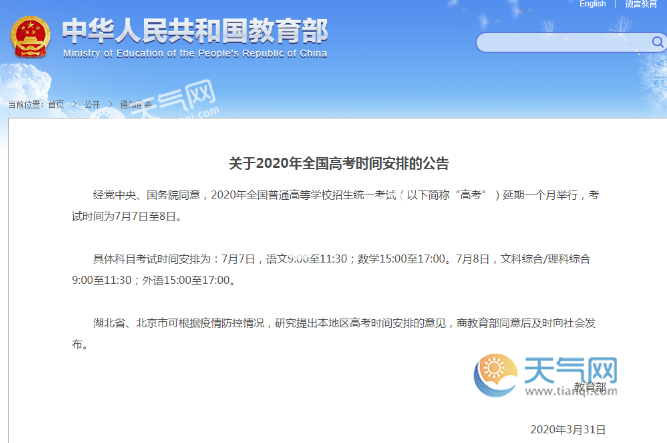This screenshot has height=443, width=667.
Task: Switch to the English version link
Action: (593, 4)
